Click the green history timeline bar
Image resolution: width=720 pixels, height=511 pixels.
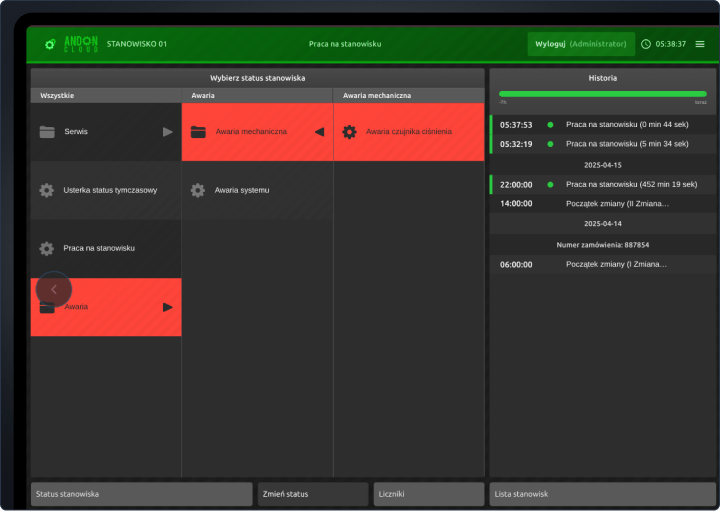point(602,94)
